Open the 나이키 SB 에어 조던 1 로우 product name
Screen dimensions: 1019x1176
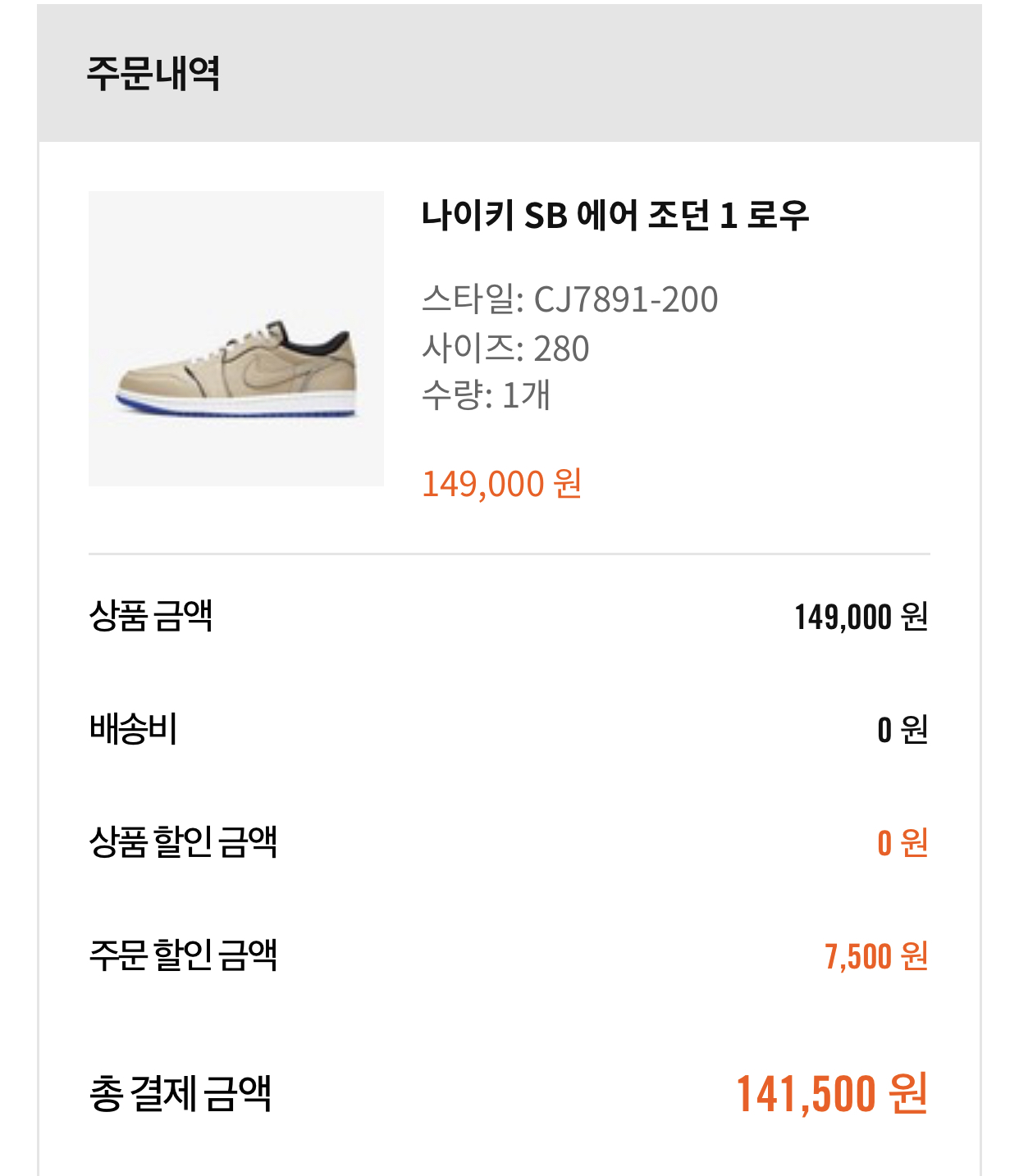[x=615, y=215]
